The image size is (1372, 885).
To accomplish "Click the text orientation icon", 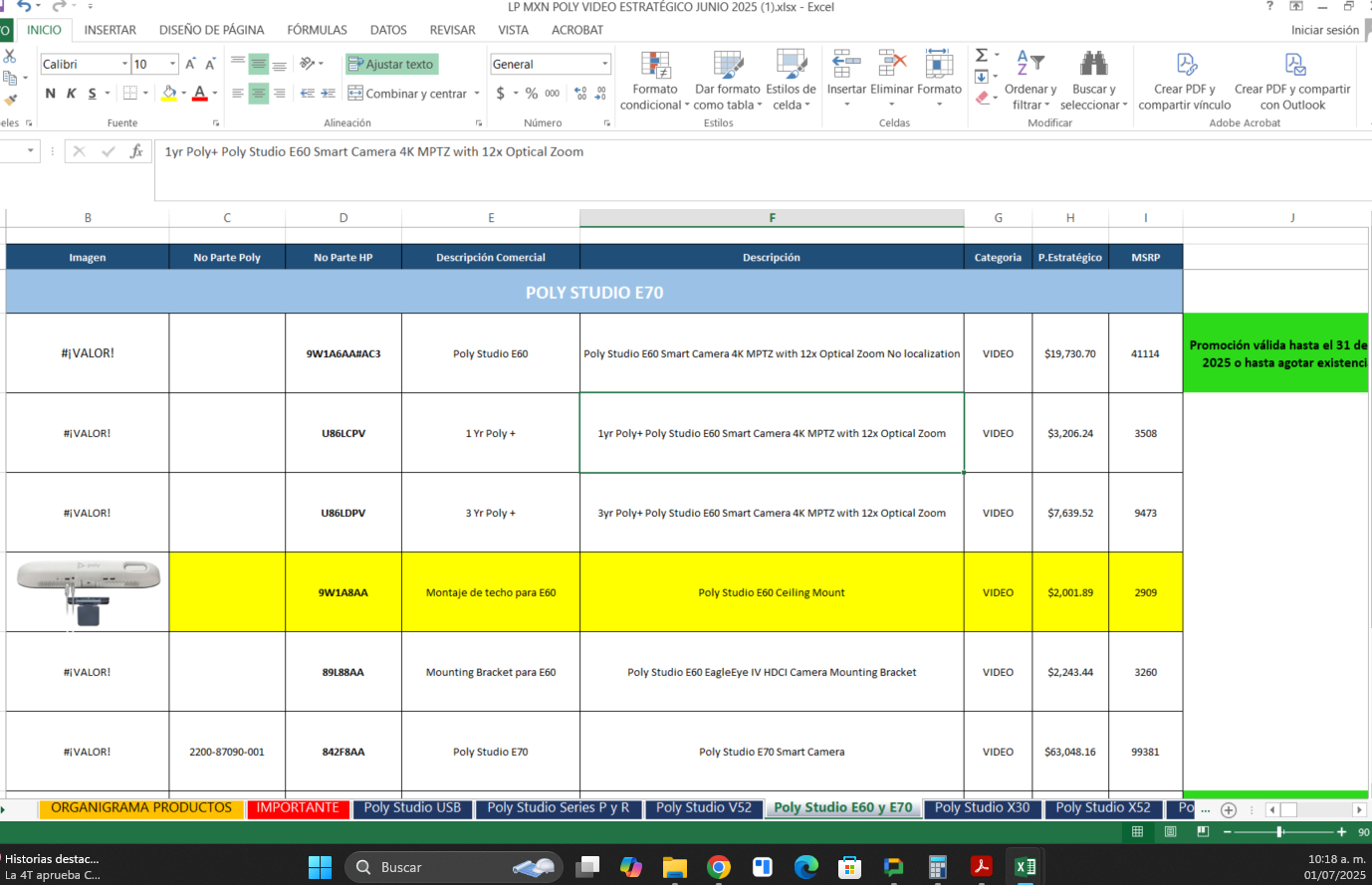I will coord(309,63).
